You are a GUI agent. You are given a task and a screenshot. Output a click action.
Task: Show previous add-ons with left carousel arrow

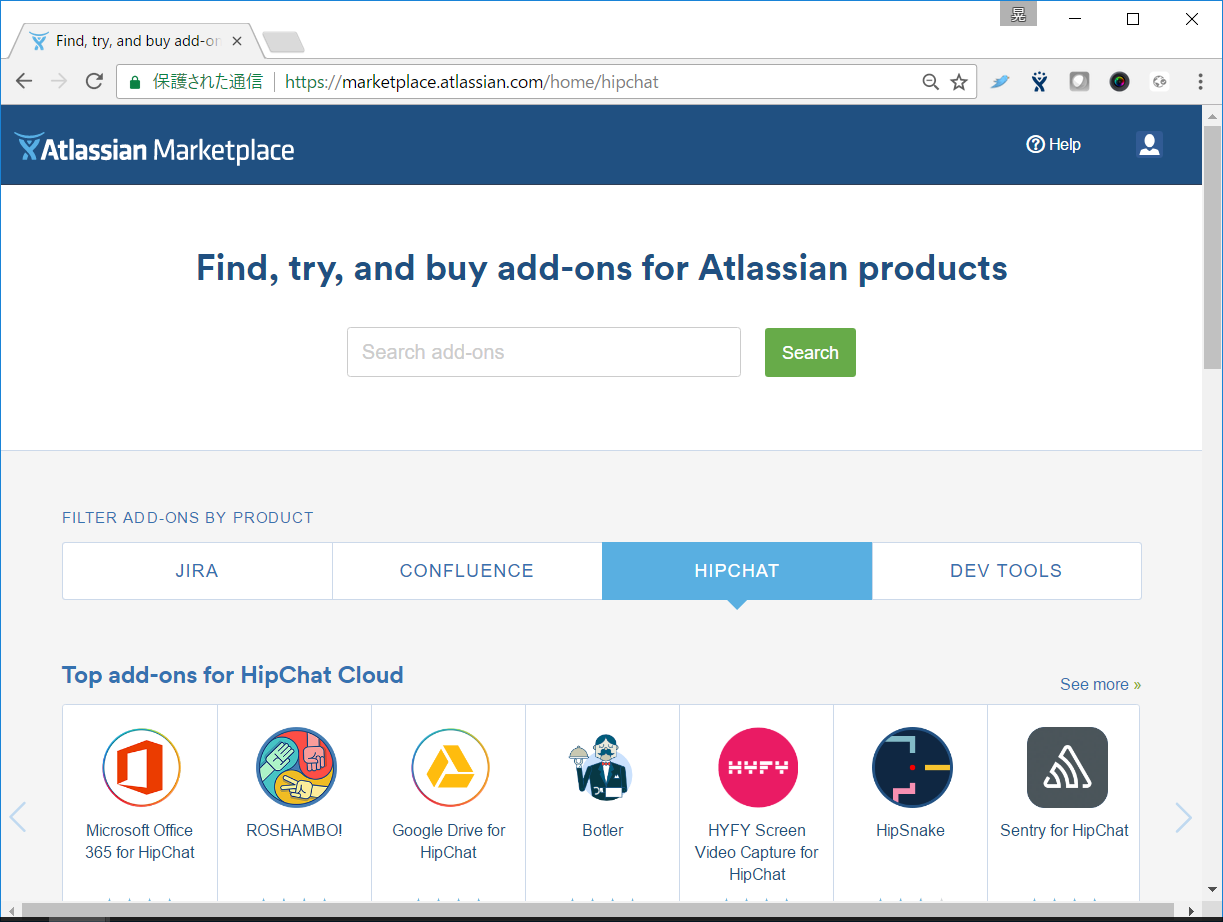(17, 817)
